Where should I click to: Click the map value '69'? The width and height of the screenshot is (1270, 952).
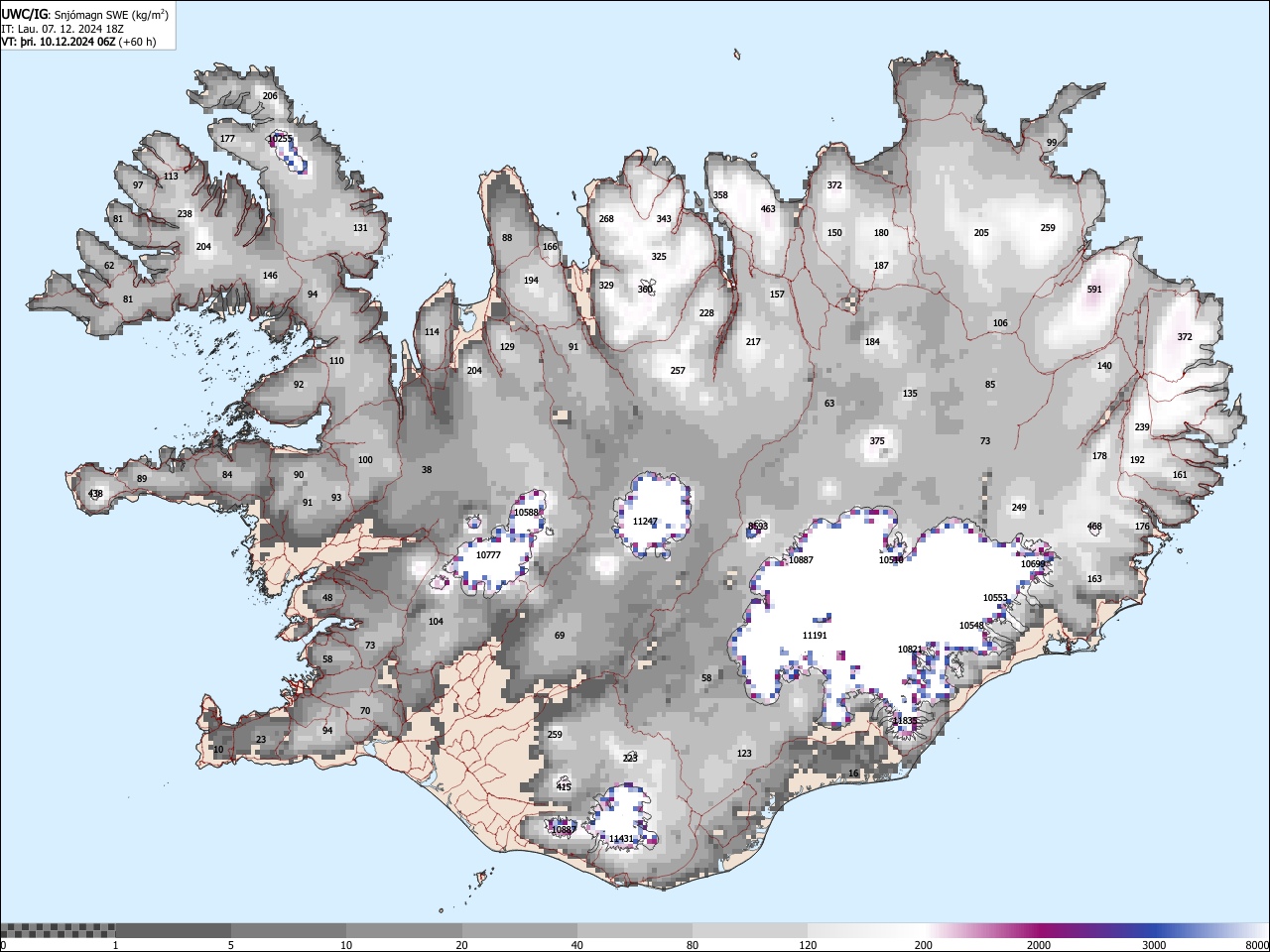[560, 636]
